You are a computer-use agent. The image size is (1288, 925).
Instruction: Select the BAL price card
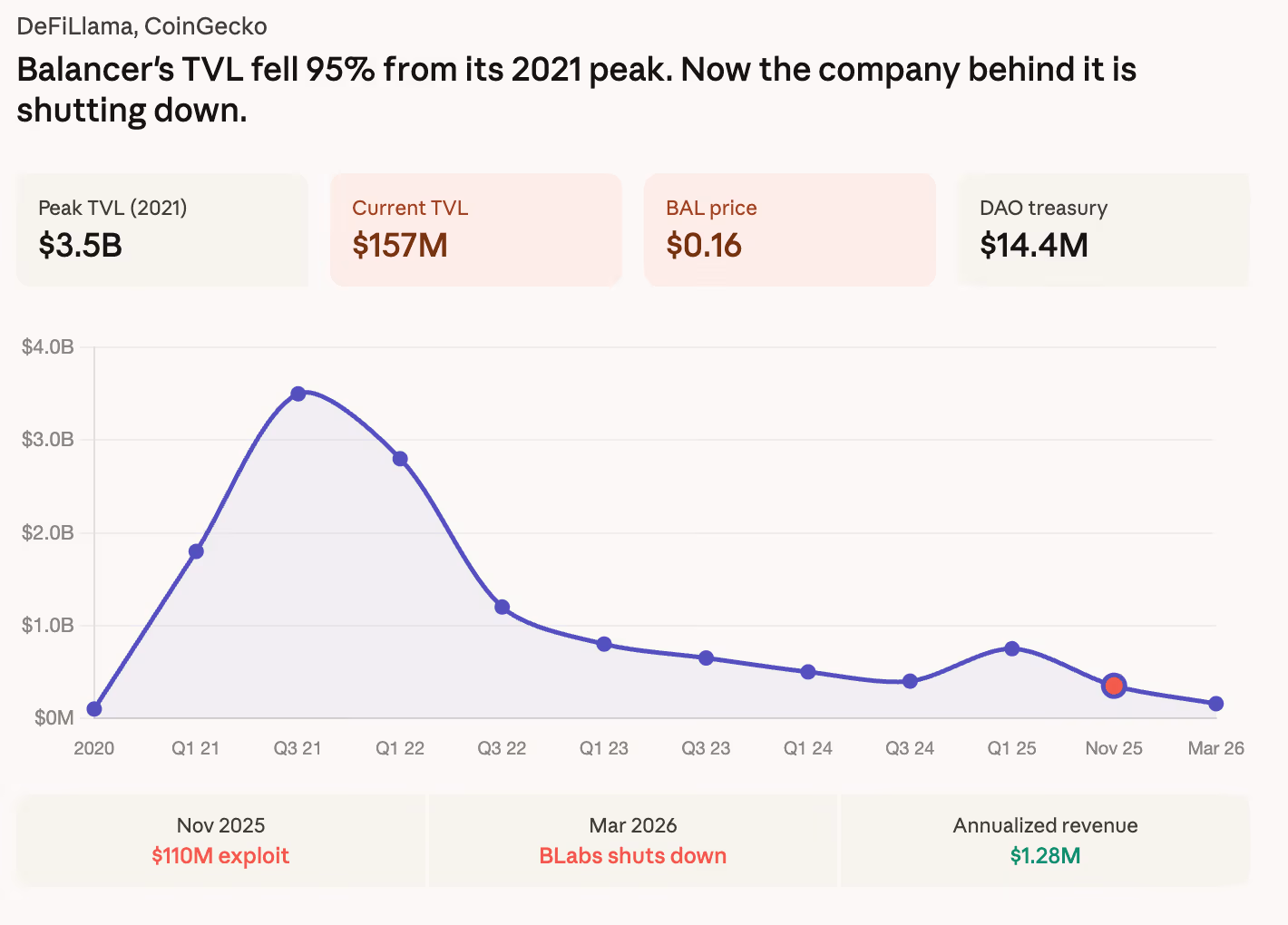pos(789,230)
